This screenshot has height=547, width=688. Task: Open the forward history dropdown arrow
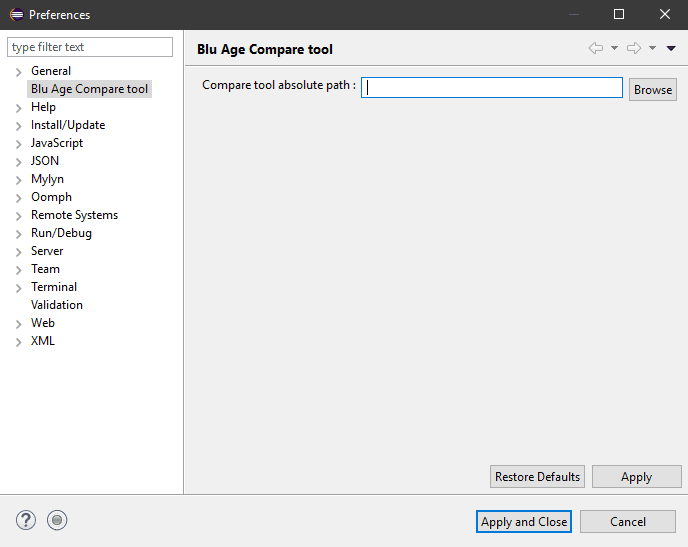pyautogui.click(x=652, y=48)
